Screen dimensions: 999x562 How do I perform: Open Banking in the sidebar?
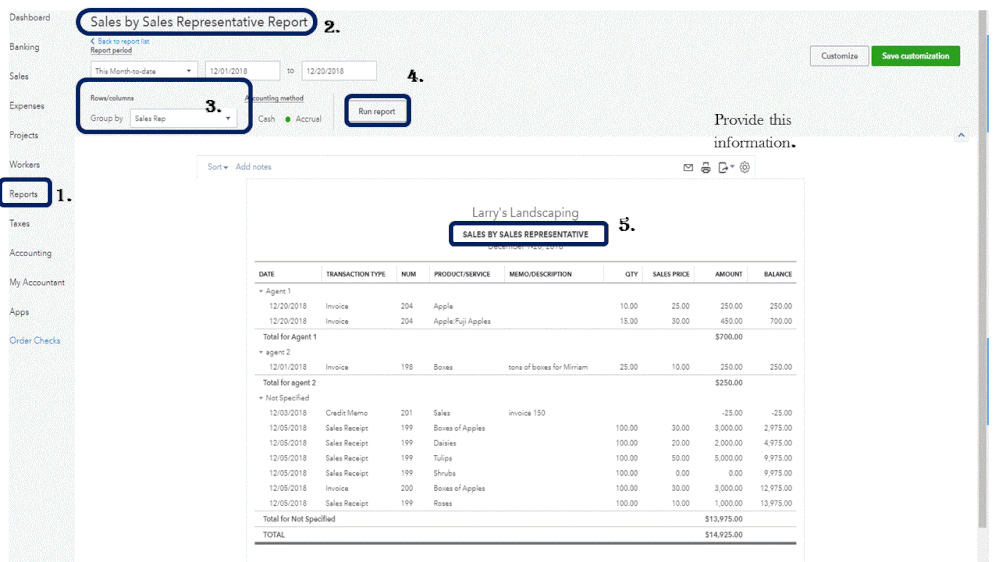24,47
